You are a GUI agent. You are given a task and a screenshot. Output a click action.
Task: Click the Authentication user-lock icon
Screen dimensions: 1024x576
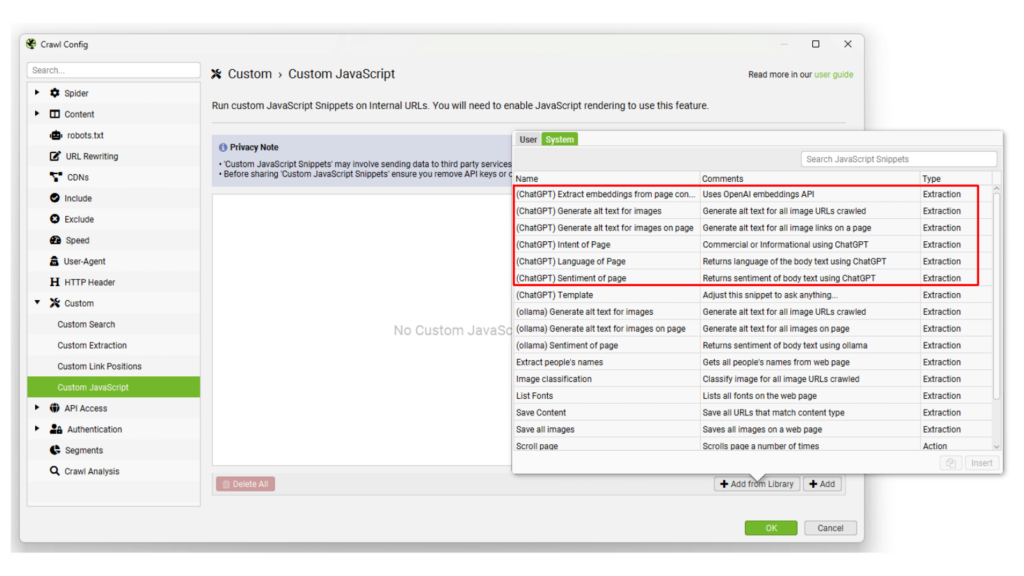click(x=56, y=429)
